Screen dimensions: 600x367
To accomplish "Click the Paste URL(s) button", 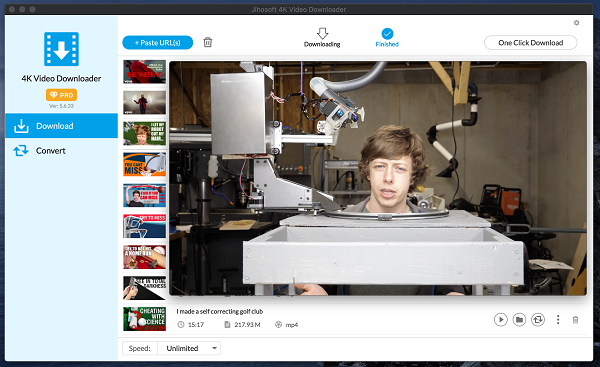I will [x=158, y=42].
